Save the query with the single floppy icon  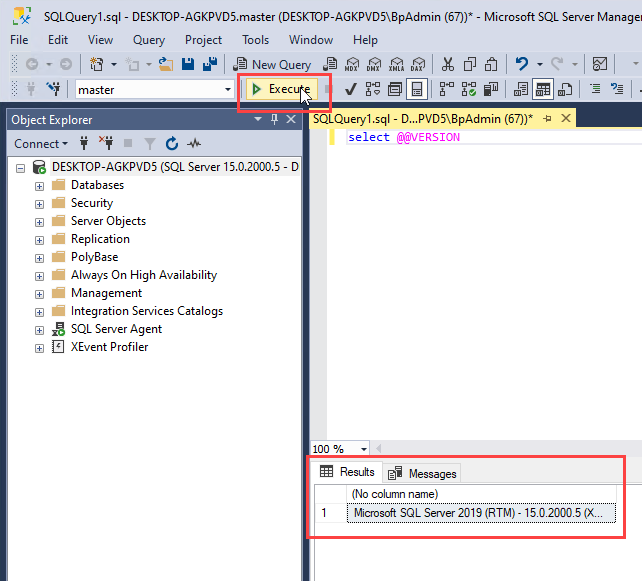[x=188, y=64]
